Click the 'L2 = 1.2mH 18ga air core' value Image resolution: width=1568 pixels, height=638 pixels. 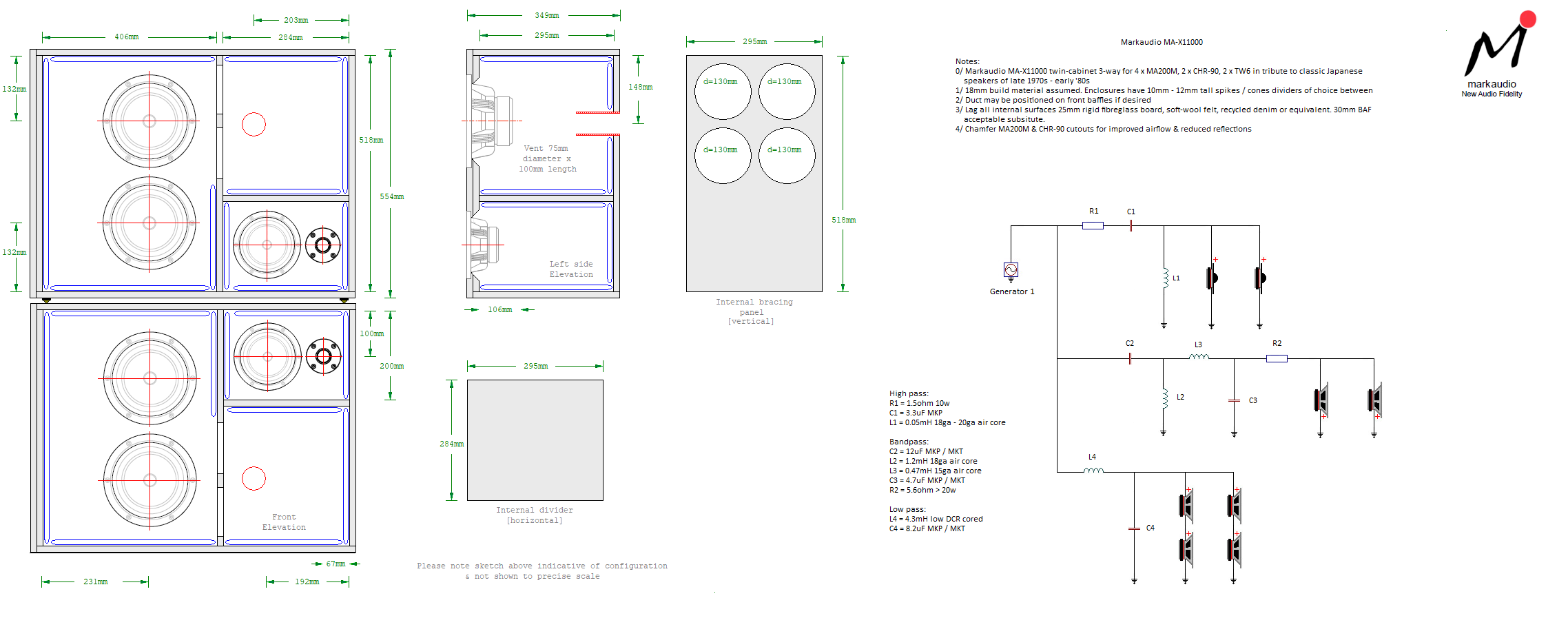coord(933,461)
